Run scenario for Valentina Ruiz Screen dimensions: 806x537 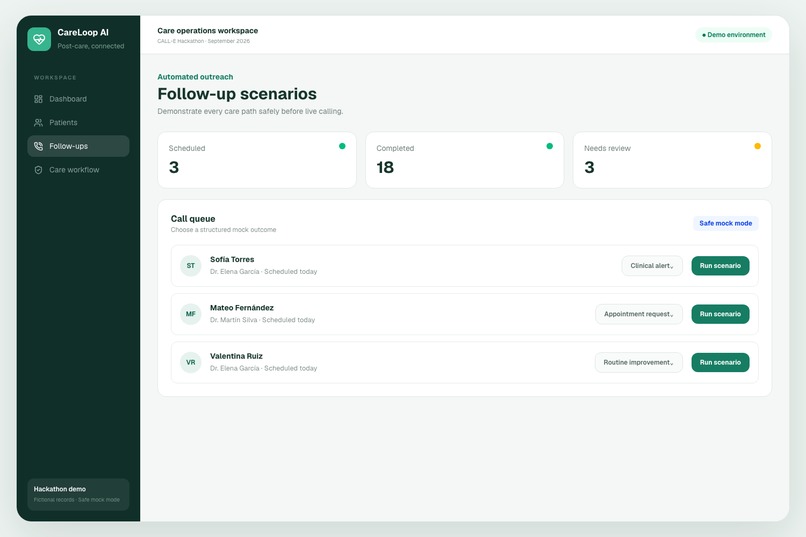pos(720,362)
